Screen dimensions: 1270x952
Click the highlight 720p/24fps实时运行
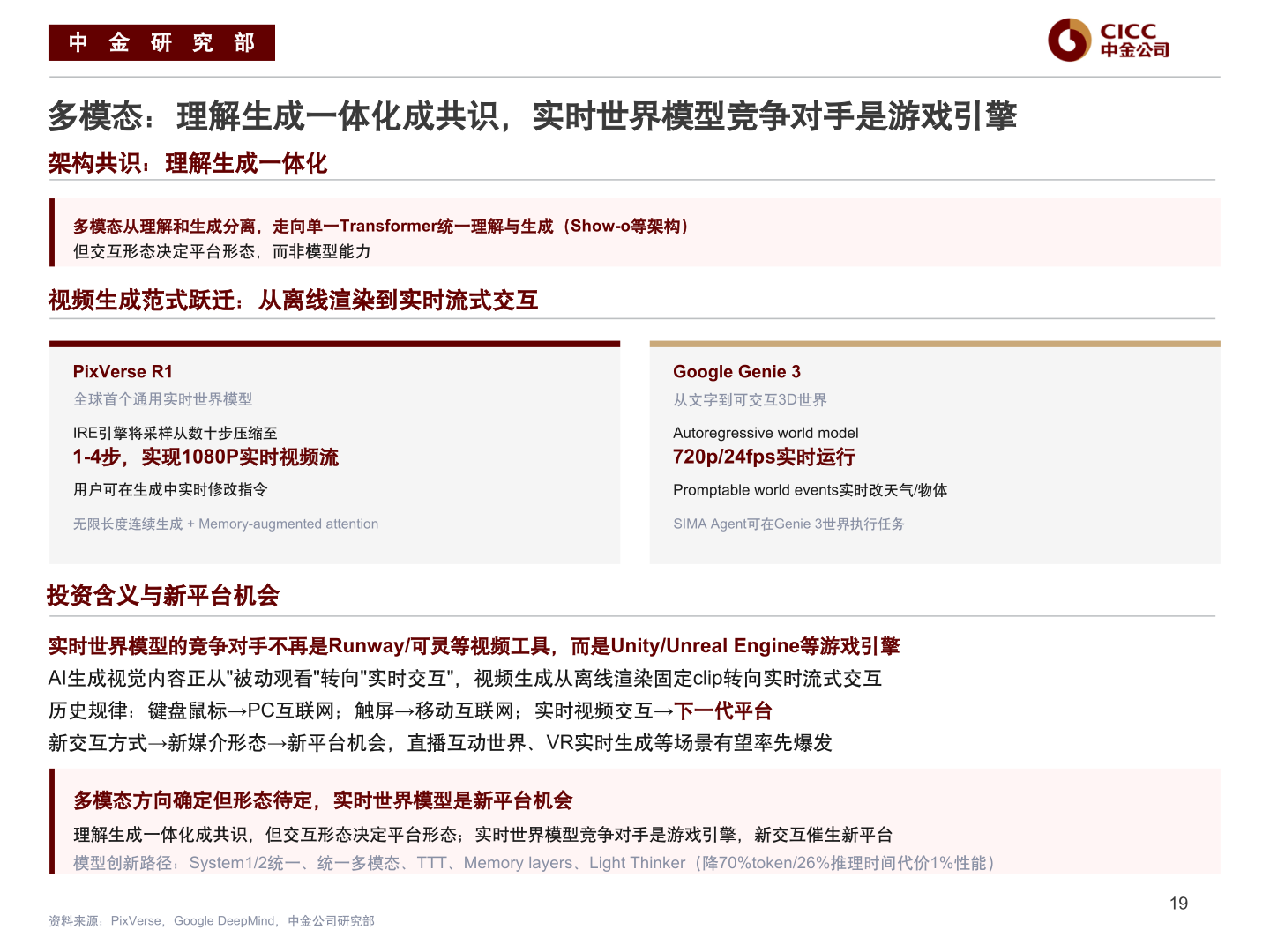click(764, 457)
